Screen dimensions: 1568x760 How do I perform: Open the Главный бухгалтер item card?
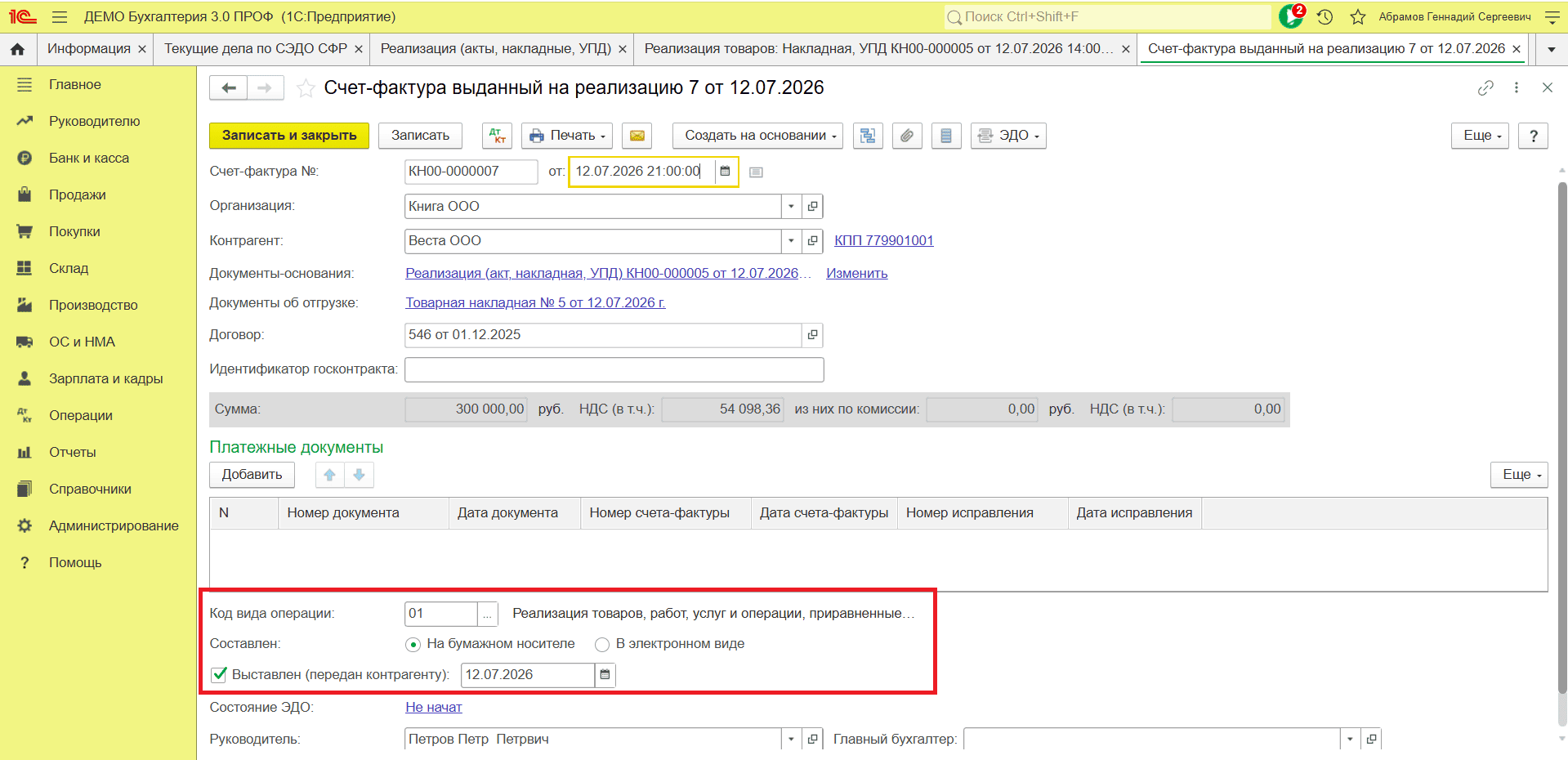[1371, 740]
